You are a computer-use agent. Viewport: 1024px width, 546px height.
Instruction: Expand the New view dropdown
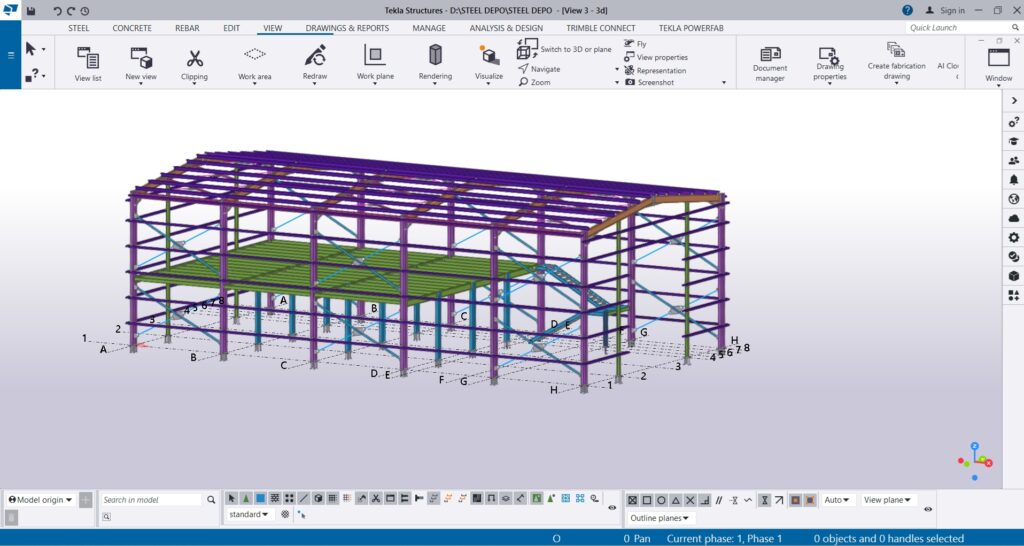[141, 84]
